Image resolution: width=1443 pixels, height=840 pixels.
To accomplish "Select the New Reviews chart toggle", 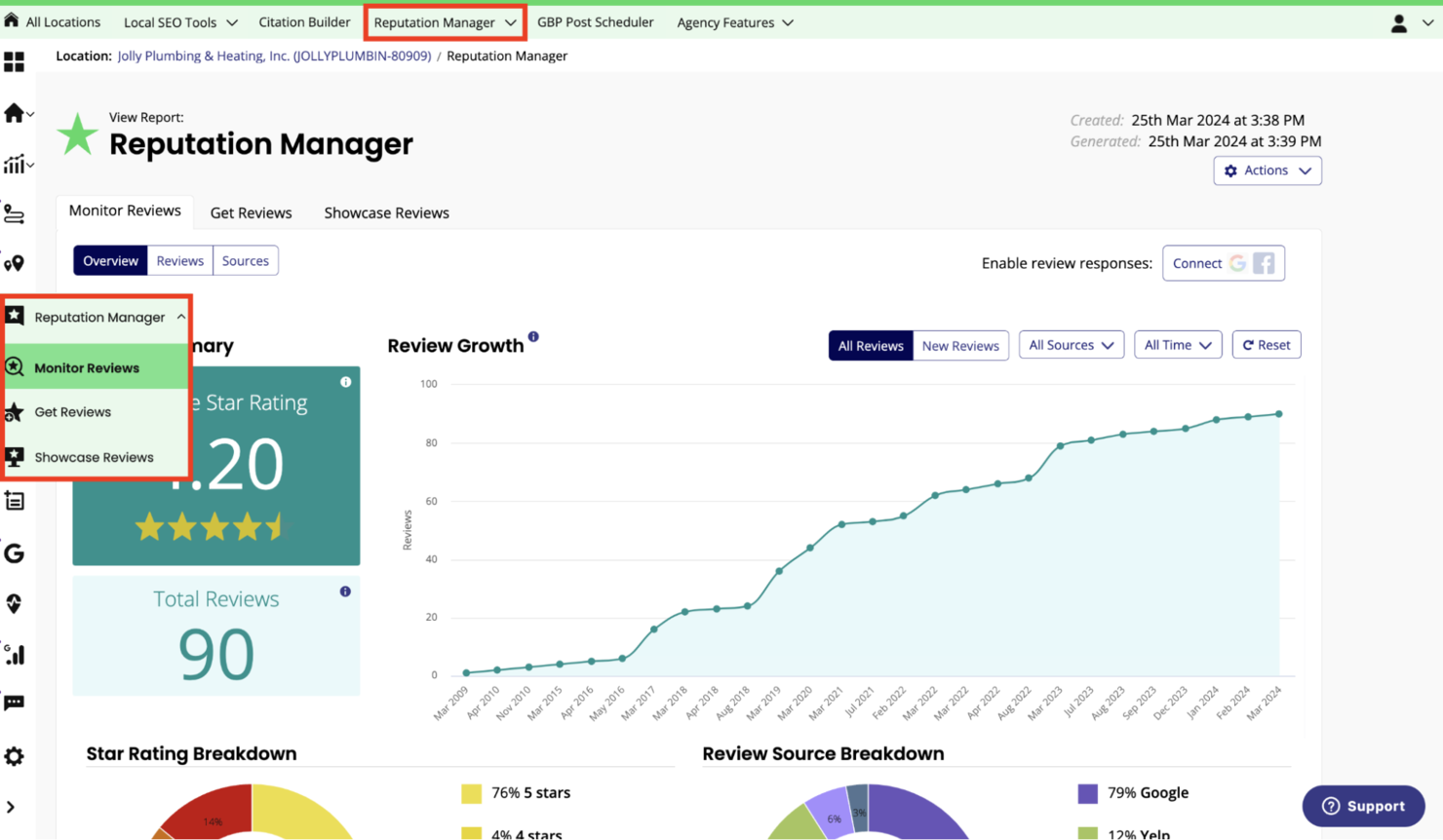I will click(x=960, y=346).
